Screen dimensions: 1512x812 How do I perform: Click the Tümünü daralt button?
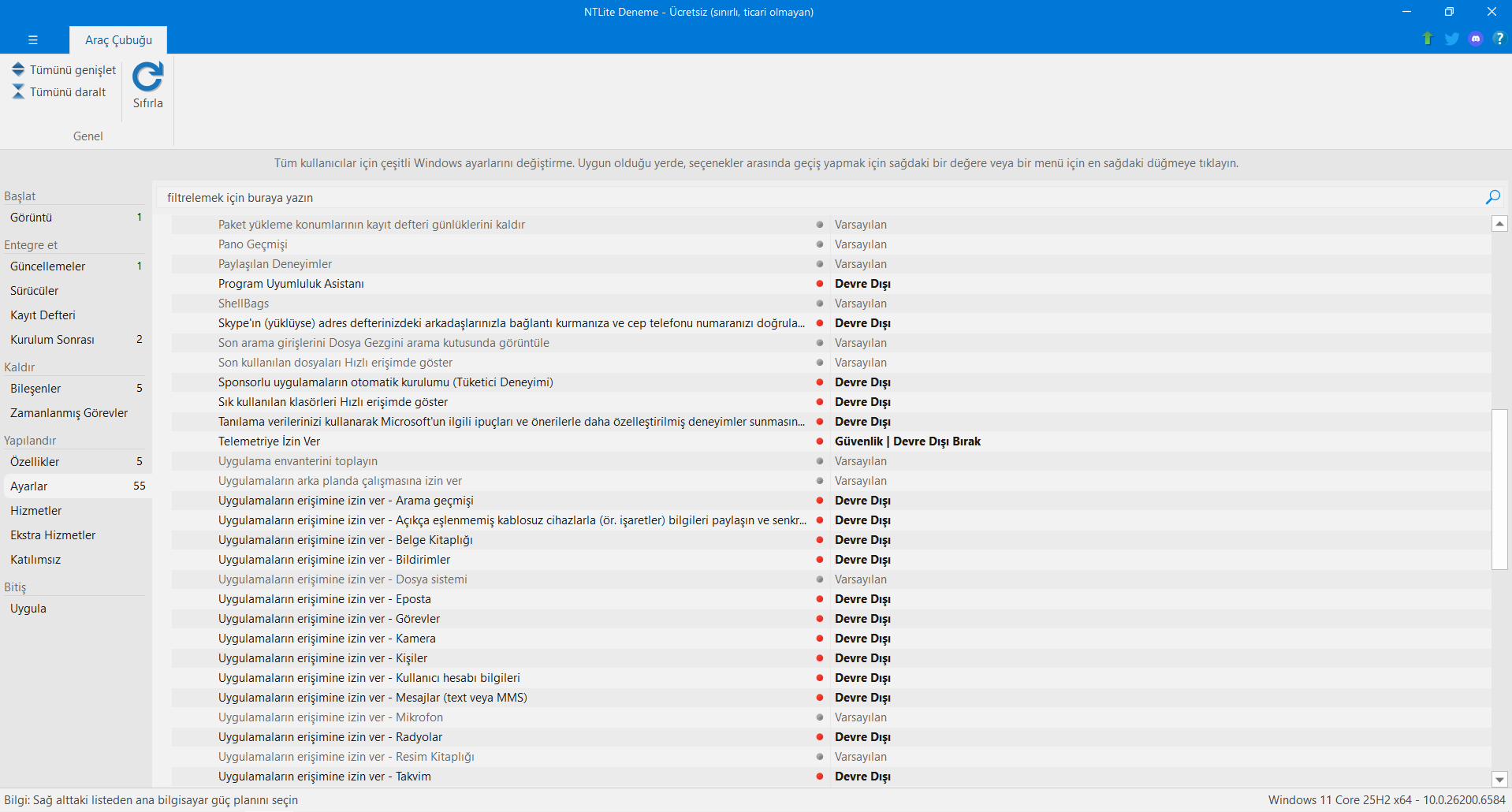[59, 92]
